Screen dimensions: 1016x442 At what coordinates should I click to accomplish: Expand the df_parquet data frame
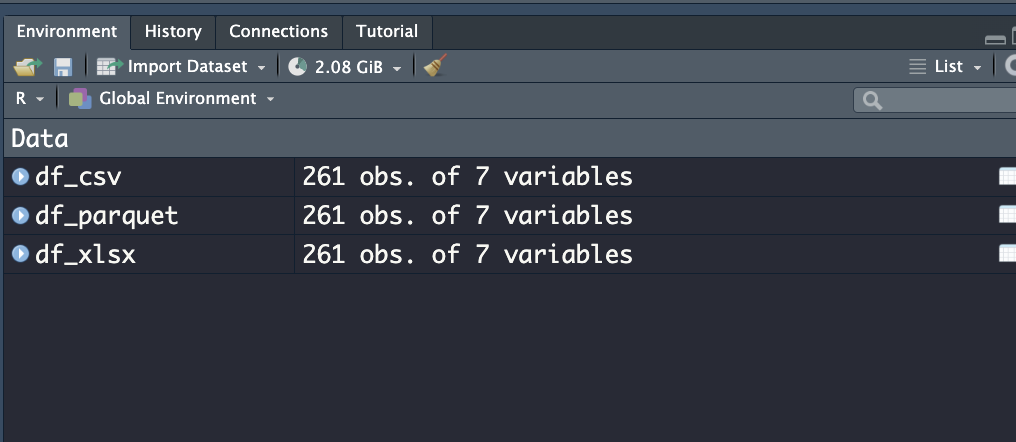tap(20, 216)
